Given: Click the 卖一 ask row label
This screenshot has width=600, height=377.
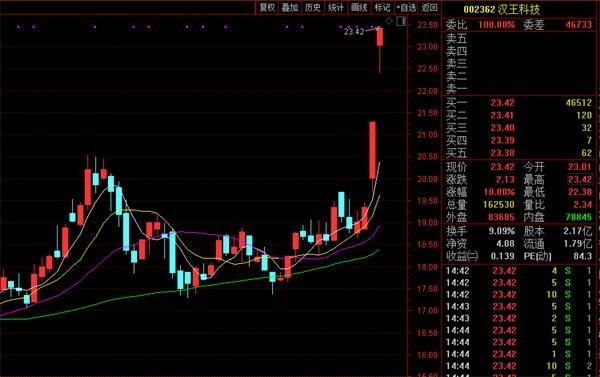Looking at the screenshot, I should [456, 90].
